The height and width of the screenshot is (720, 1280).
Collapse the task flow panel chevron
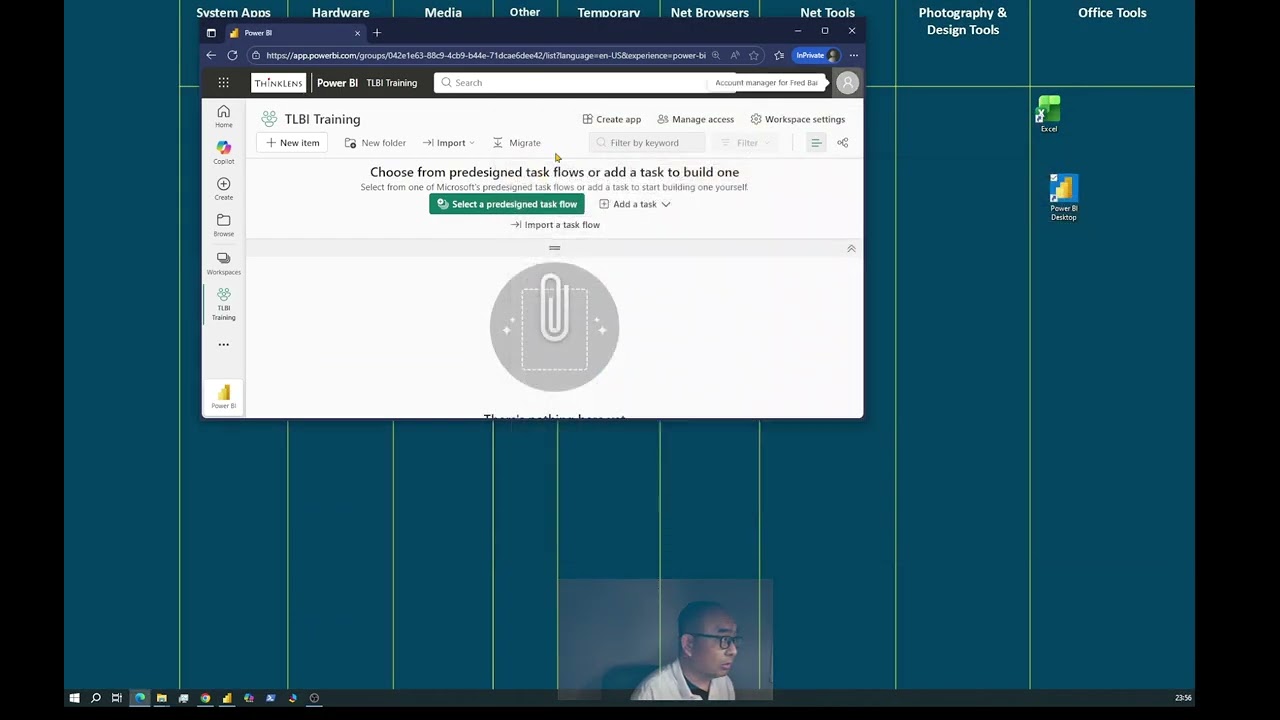[851, 248]
